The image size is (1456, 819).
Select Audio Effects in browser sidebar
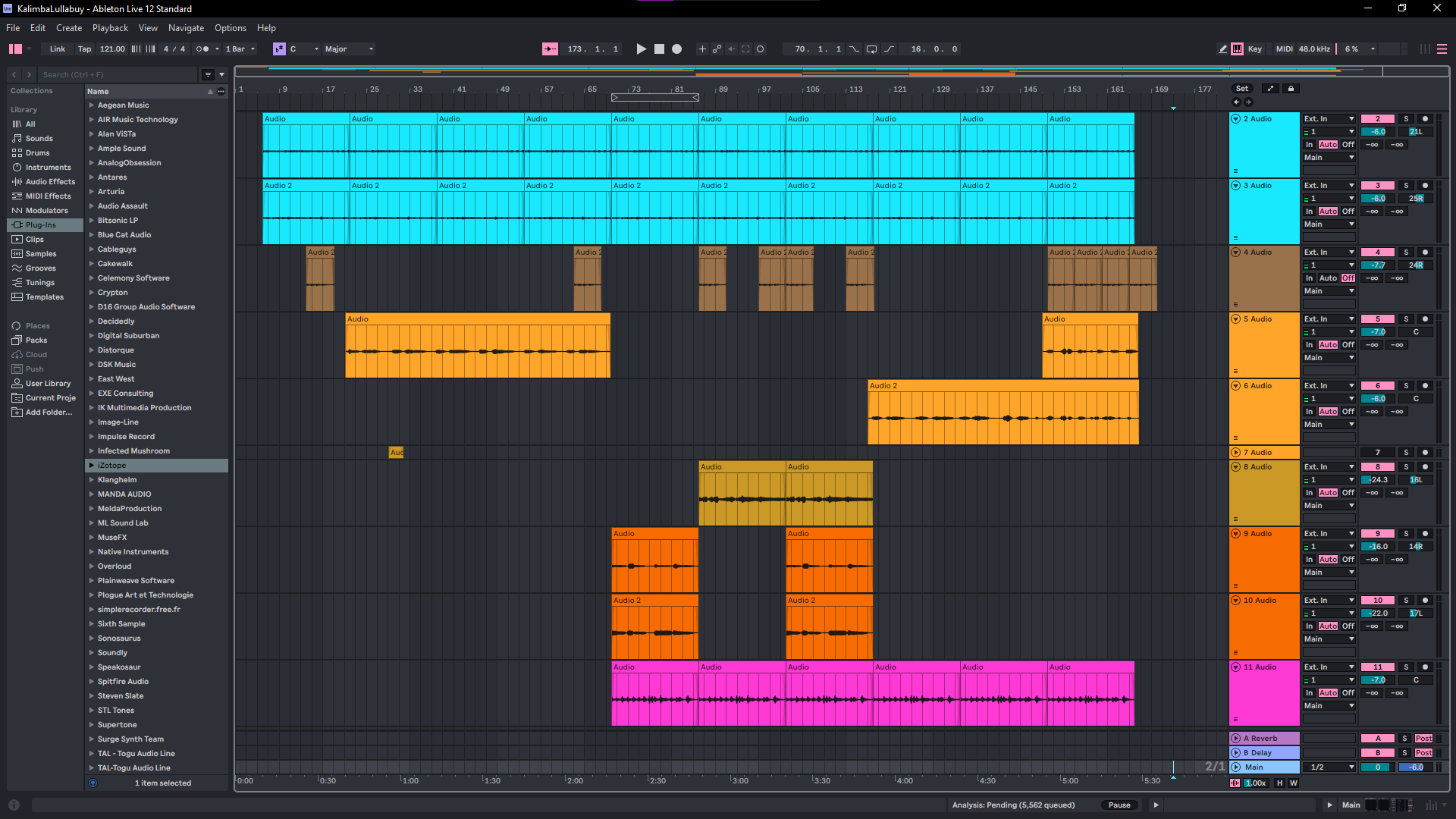(50, 182)
